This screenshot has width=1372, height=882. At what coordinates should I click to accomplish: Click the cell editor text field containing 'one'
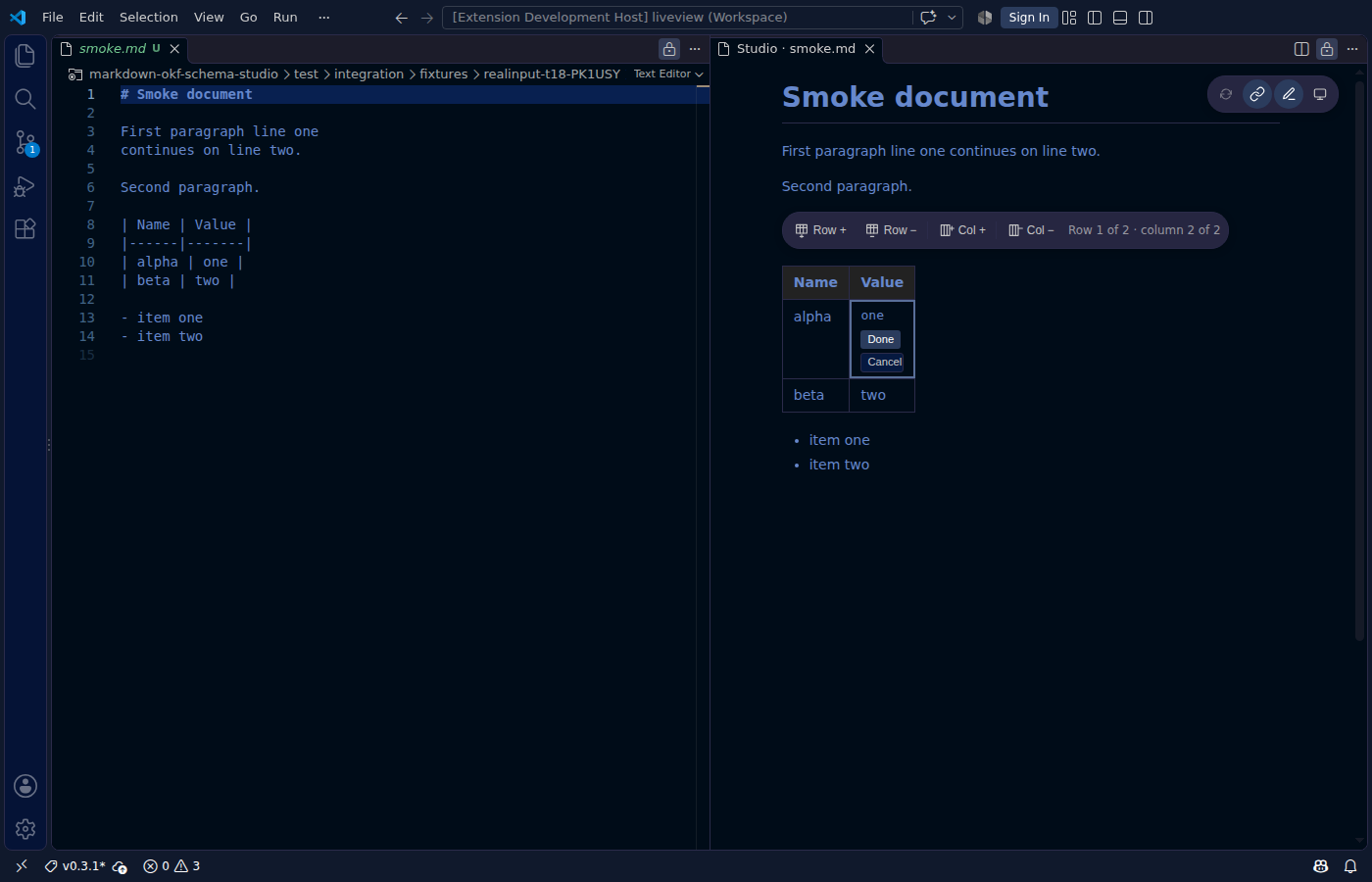pos(882,316)
